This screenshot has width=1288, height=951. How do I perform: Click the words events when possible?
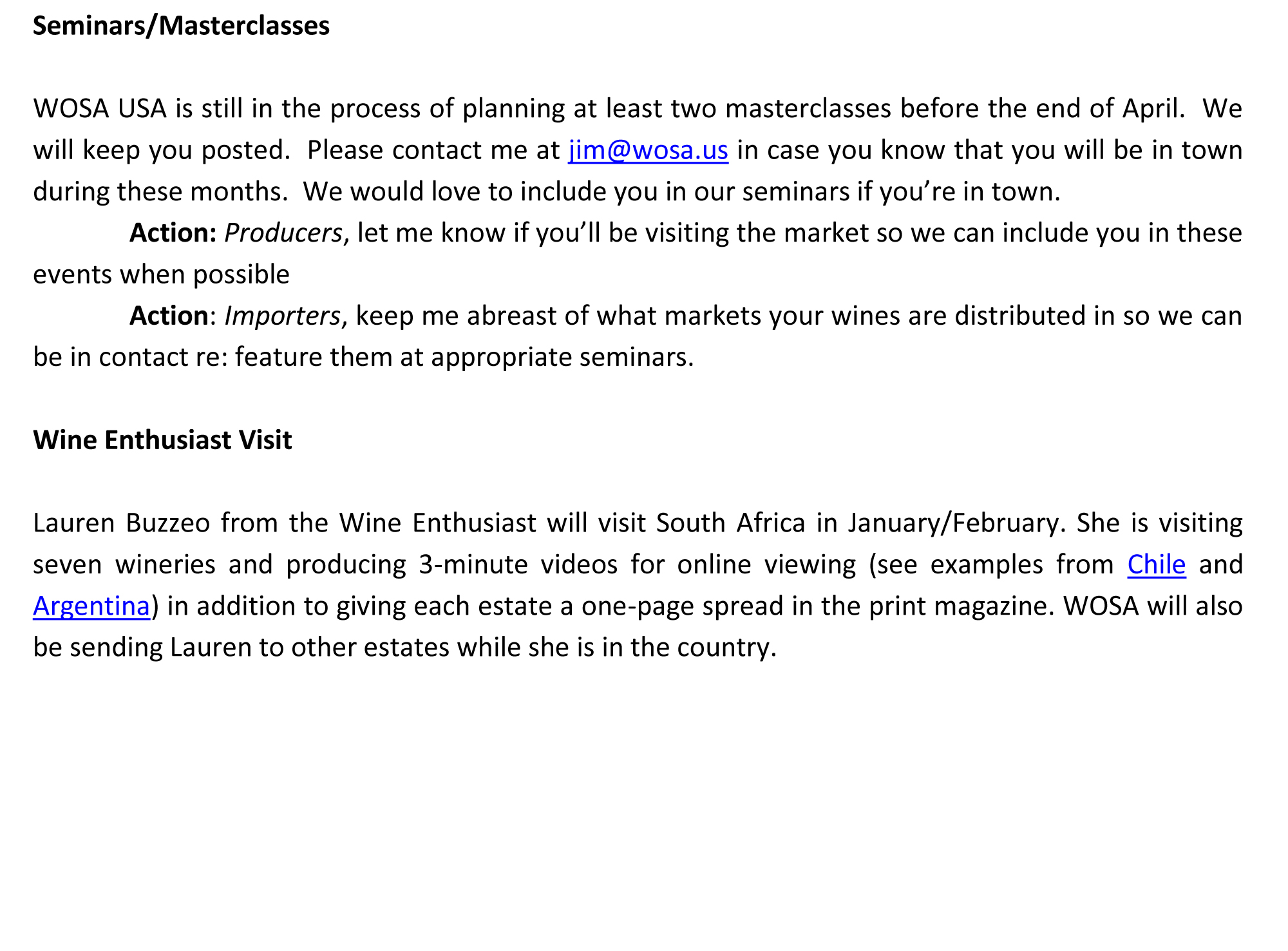point(162,274)
